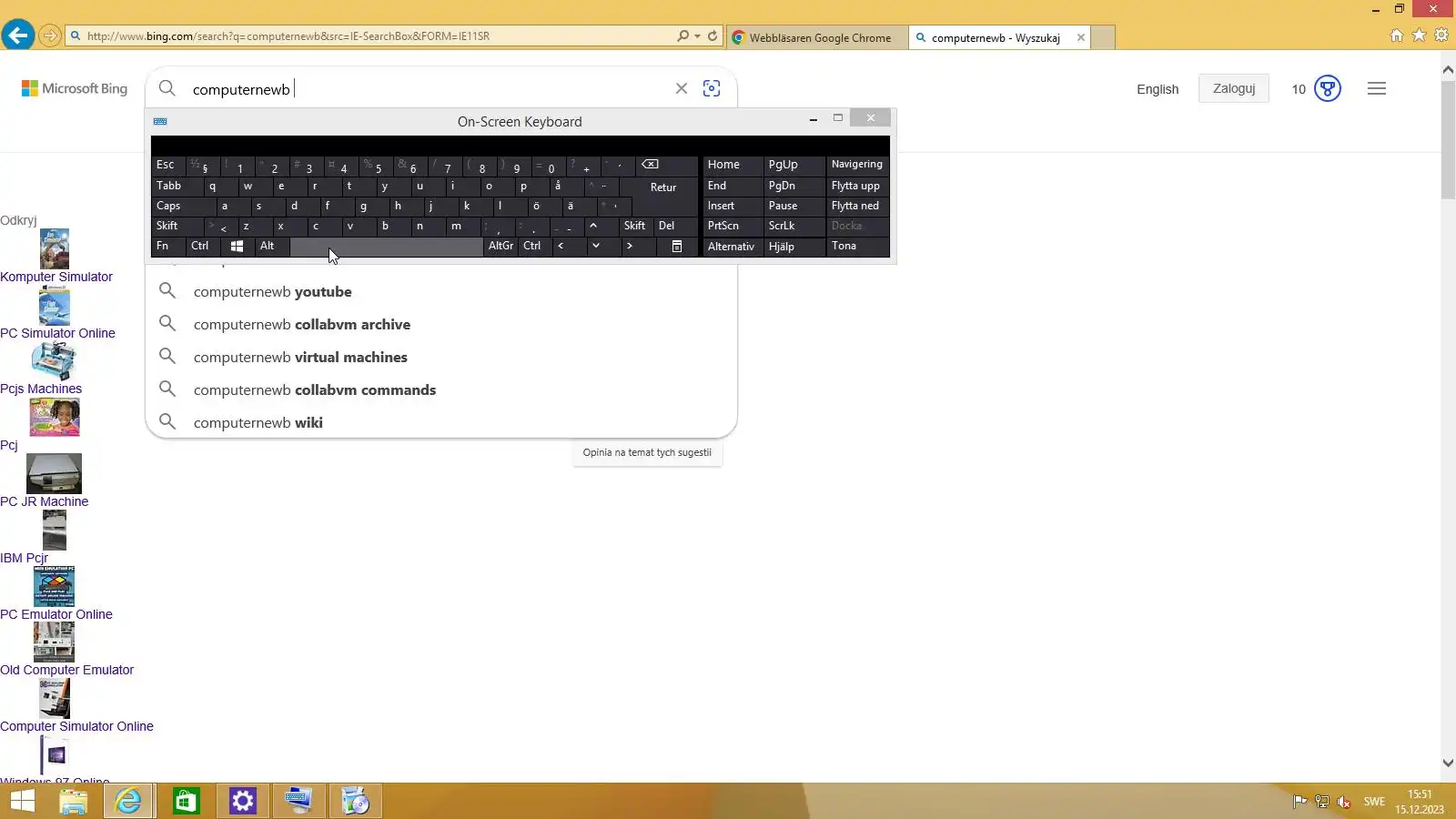
Task: Select the computernewb wiki suggestion
Action: 441,422
